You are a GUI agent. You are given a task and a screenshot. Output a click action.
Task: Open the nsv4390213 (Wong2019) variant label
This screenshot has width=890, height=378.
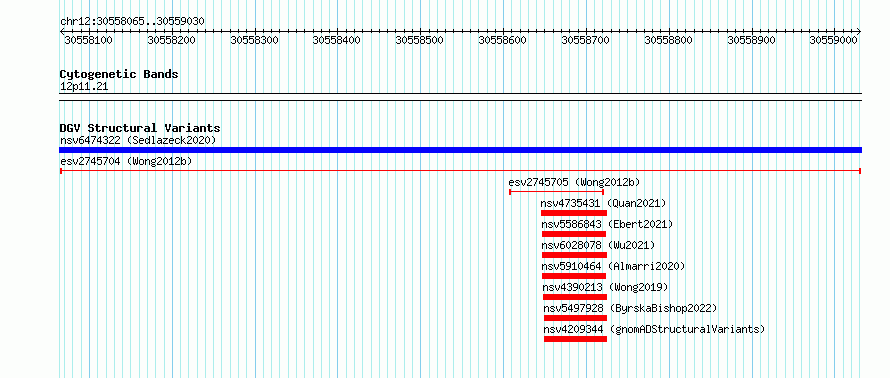click(606, 287)
